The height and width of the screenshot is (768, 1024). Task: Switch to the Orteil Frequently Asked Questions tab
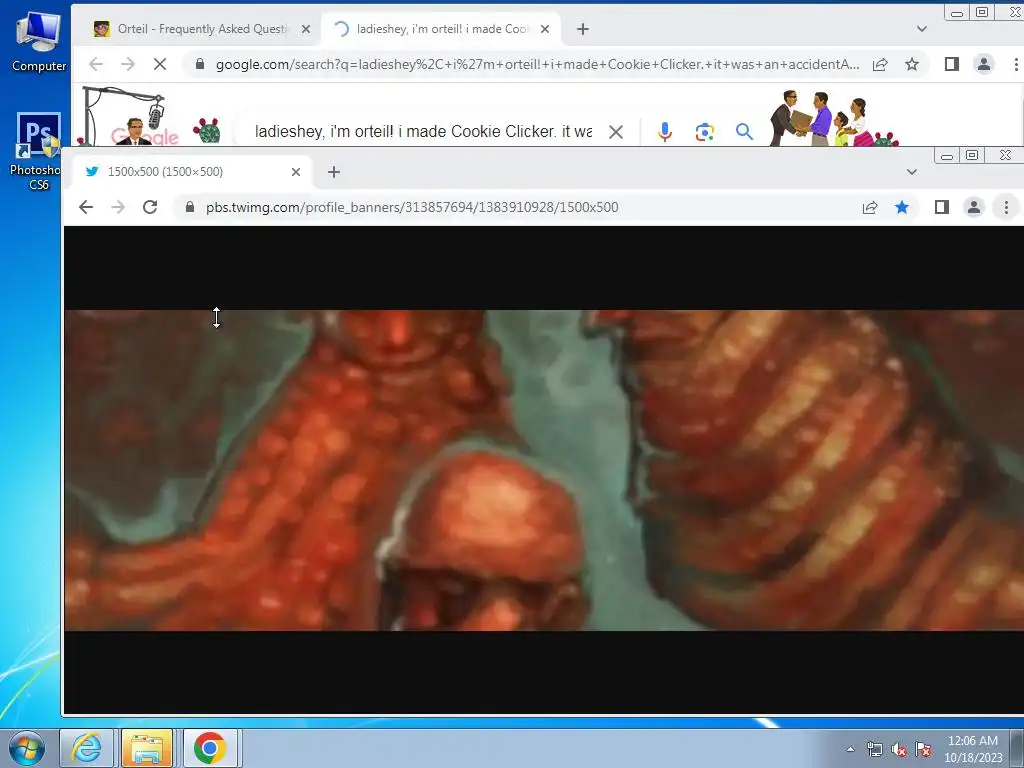pyautogui.click(x=202, y=29)
